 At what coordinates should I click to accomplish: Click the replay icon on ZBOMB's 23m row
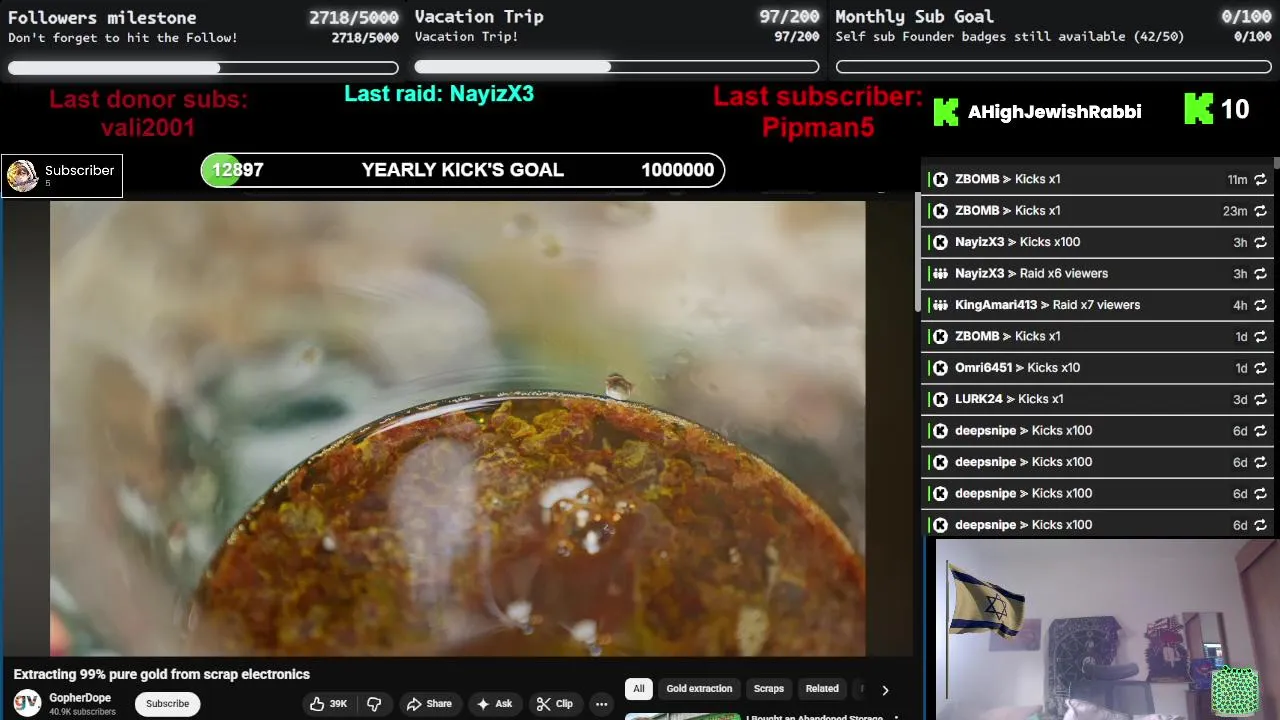[1260, 211]
